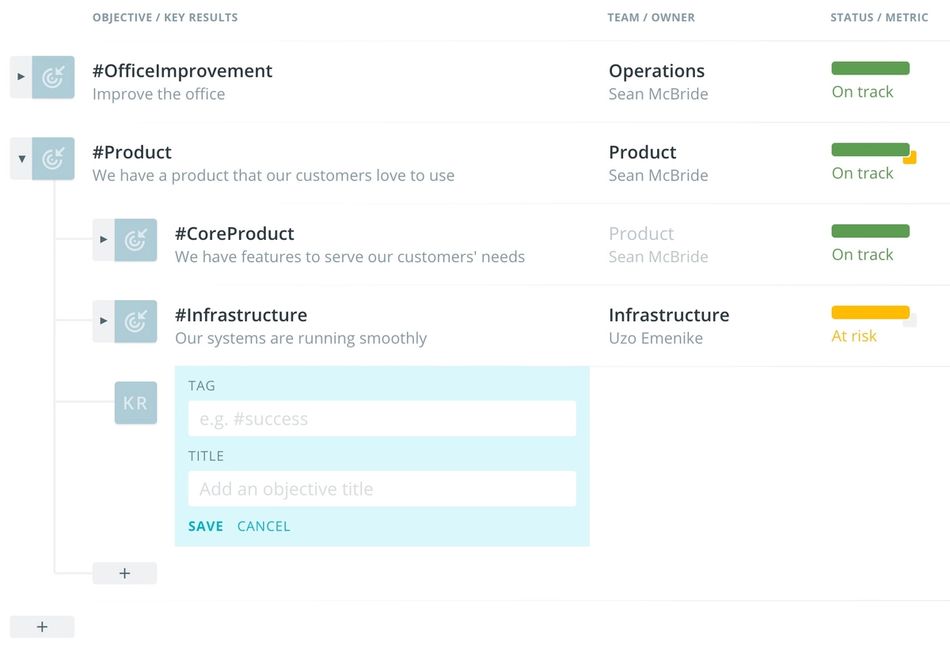
Task: Click the #Product objective target icon
Action: [x=53, y=158]
